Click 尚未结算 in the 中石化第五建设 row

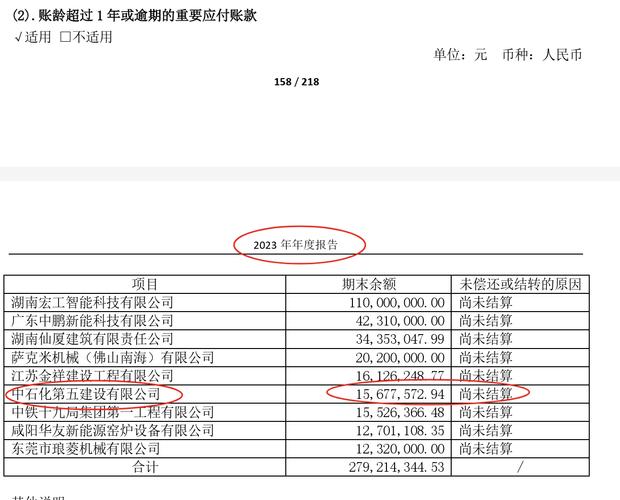point(486,394)
